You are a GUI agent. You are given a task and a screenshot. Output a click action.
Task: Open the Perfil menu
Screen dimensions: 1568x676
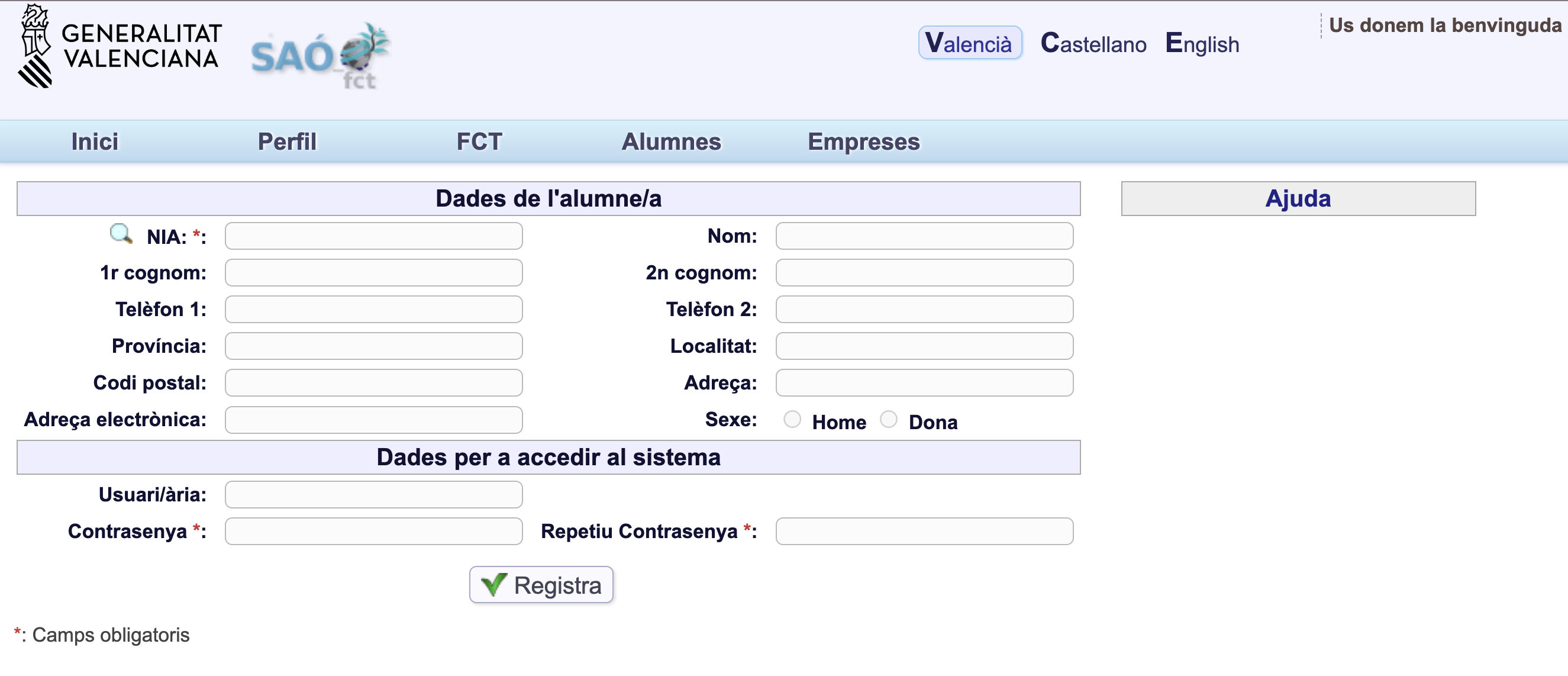coord(287,142)
